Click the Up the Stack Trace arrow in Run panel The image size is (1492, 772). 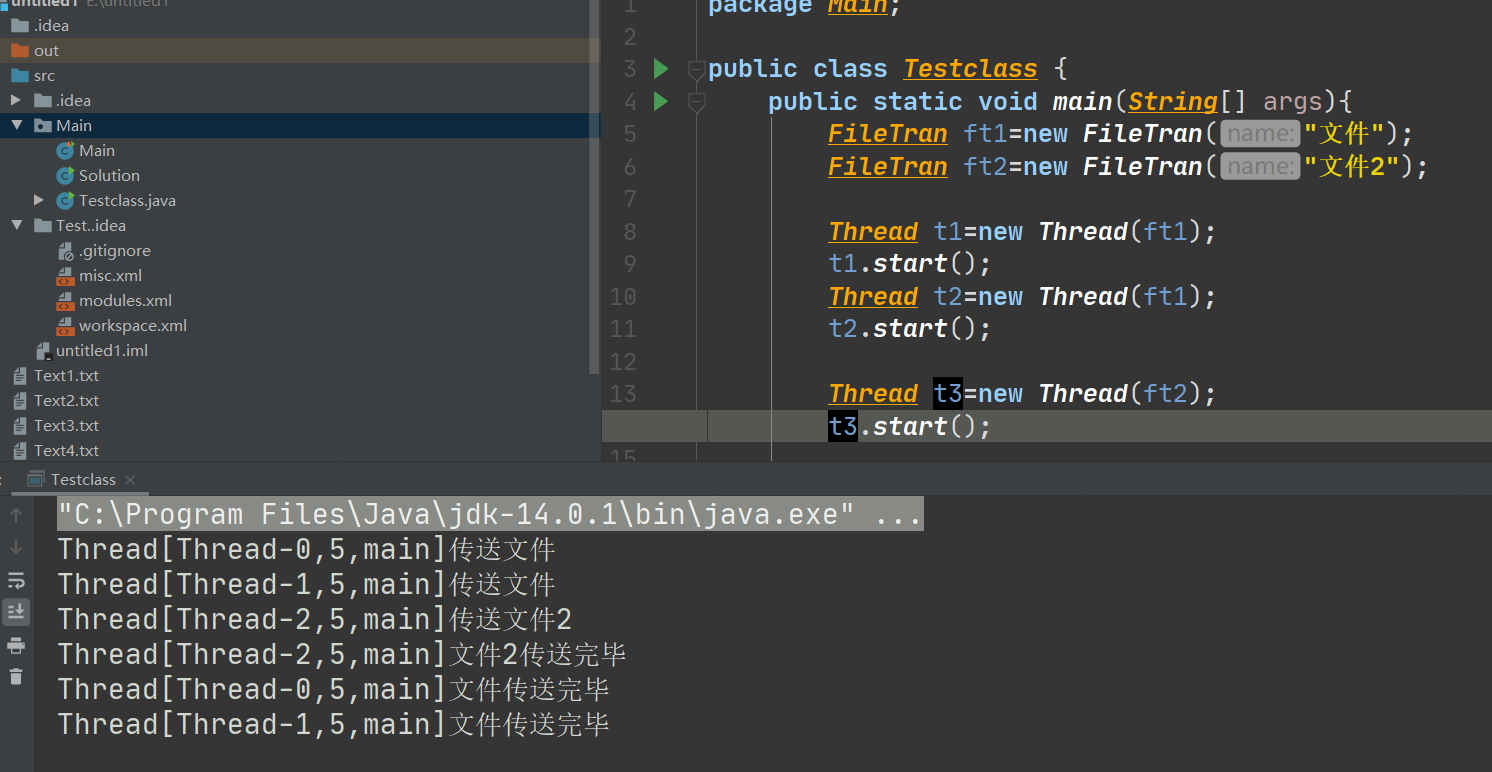click(x=16, y=516)
